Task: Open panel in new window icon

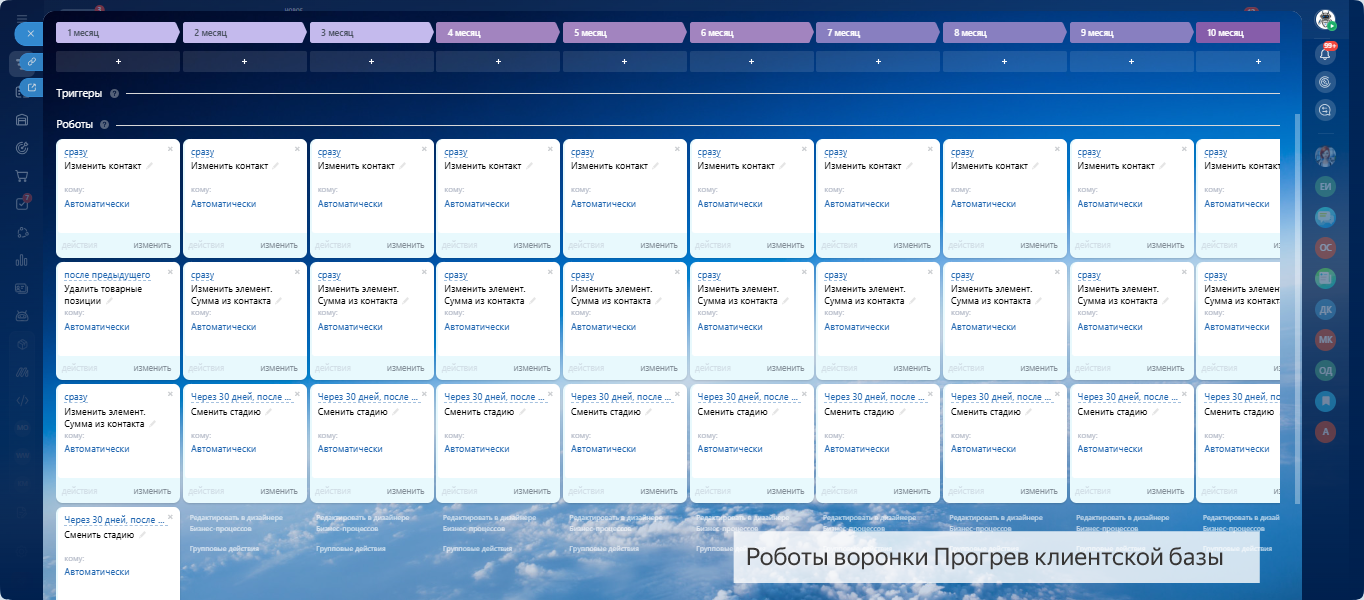Action: [x=32, y=88]
